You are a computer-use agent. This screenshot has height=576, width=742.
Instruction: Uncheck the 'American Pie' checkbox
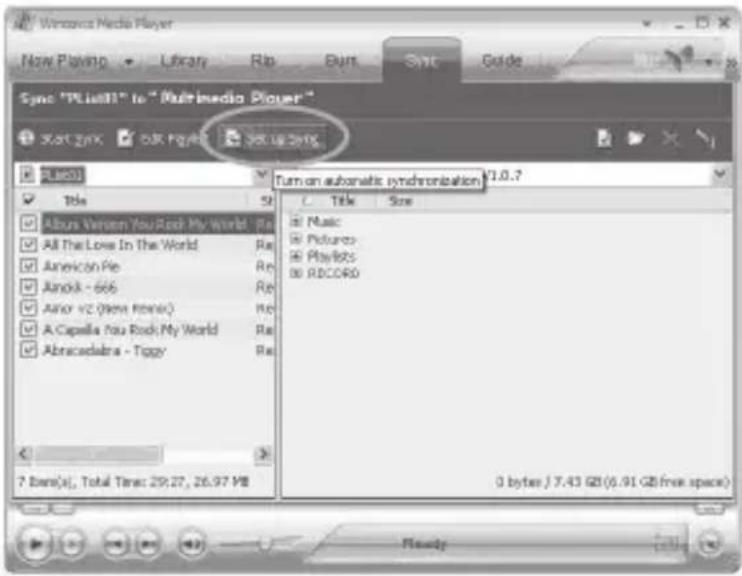click(x=28, y=266)
